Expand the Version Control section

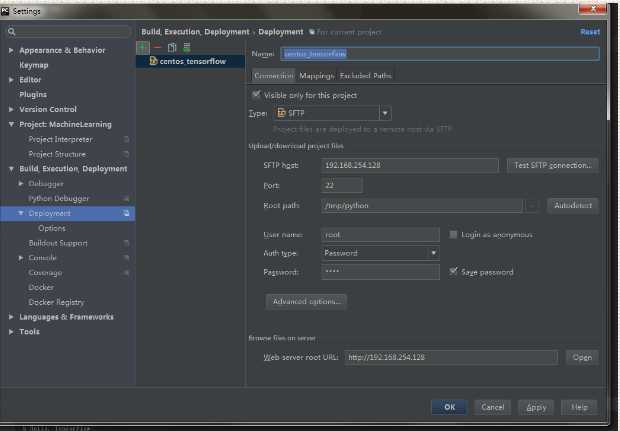(11, 109)
